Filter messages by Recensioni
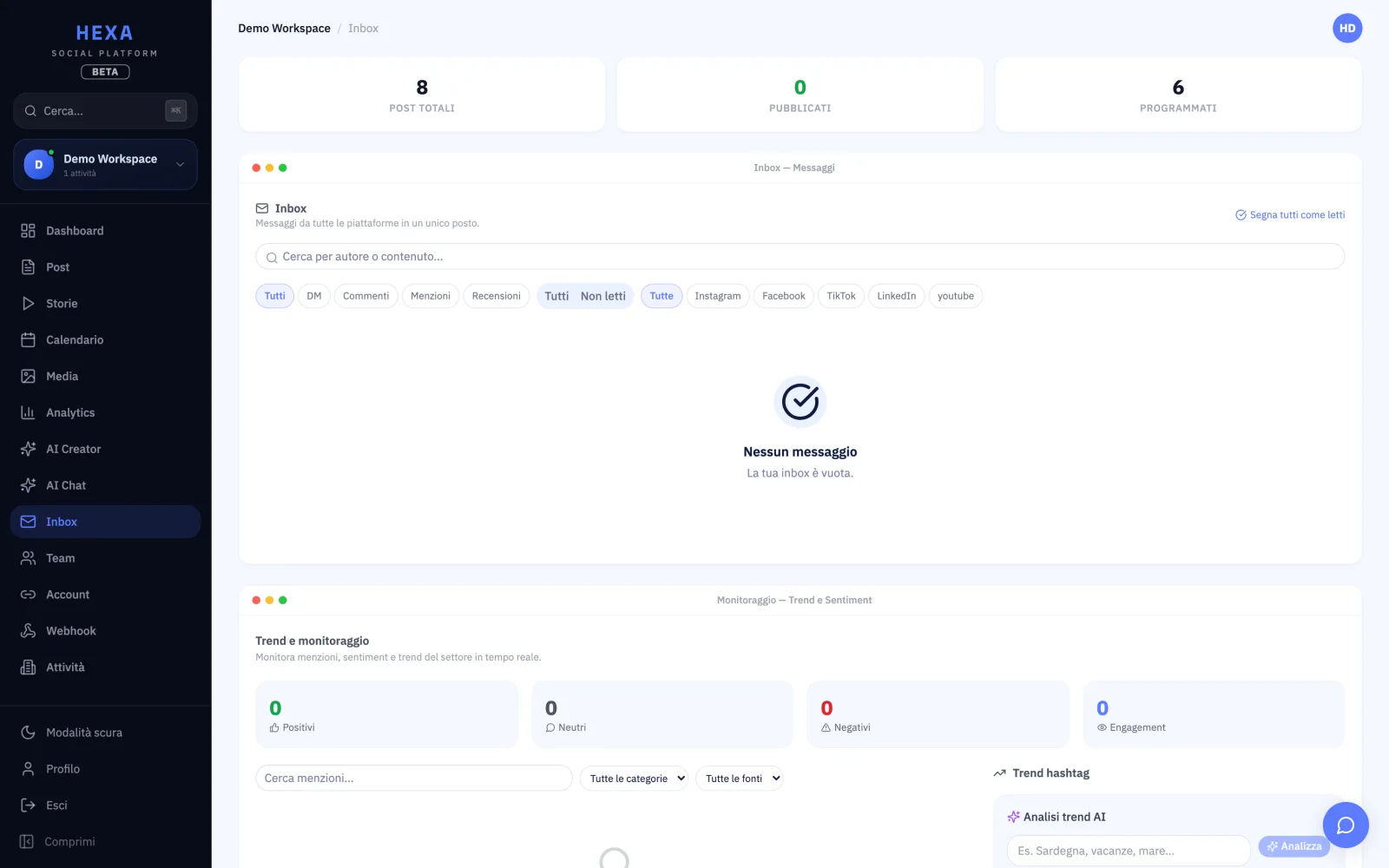 pyautogui.click(x=497, y=296)
